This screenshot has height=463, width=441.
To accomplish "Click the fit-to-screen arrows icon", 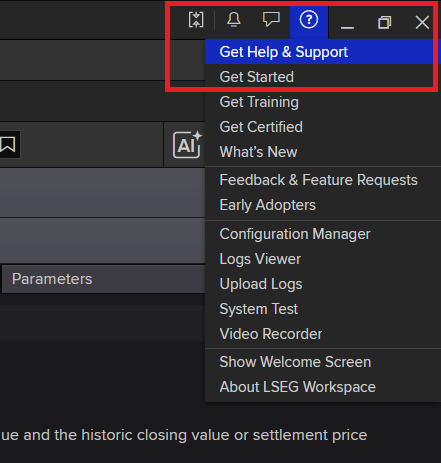I will coord(196,20).
